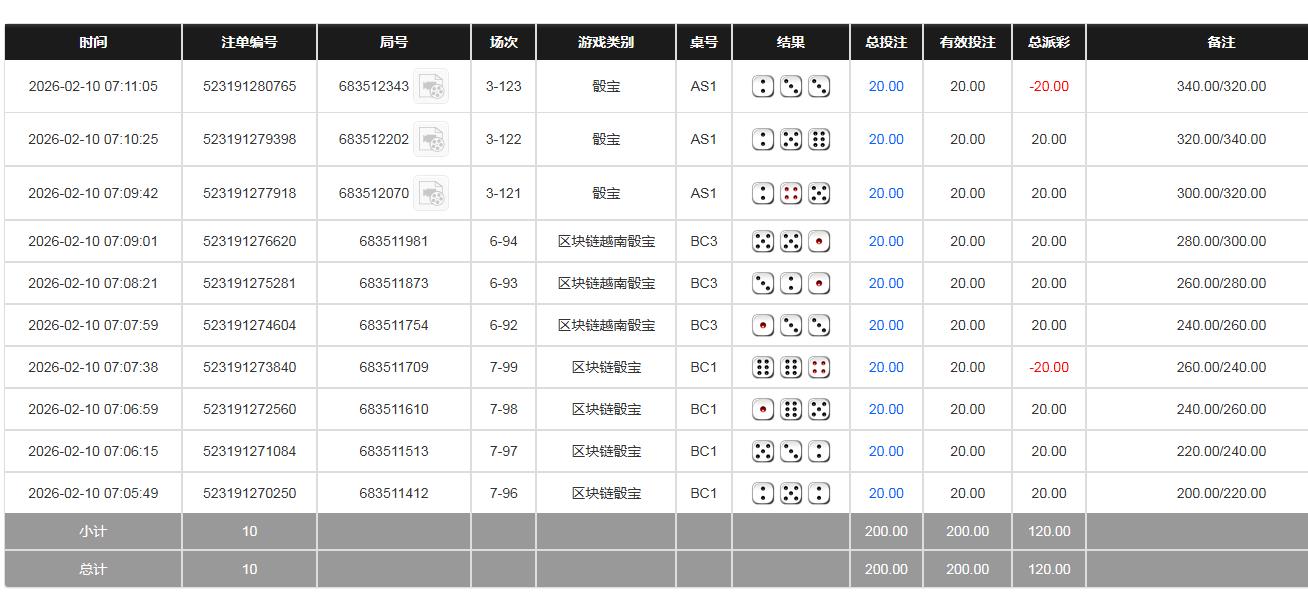This screenshot has width=1308, height=597.
Task: Click the six-pip dice in round 3-122 result
Action: click(817, 139)
